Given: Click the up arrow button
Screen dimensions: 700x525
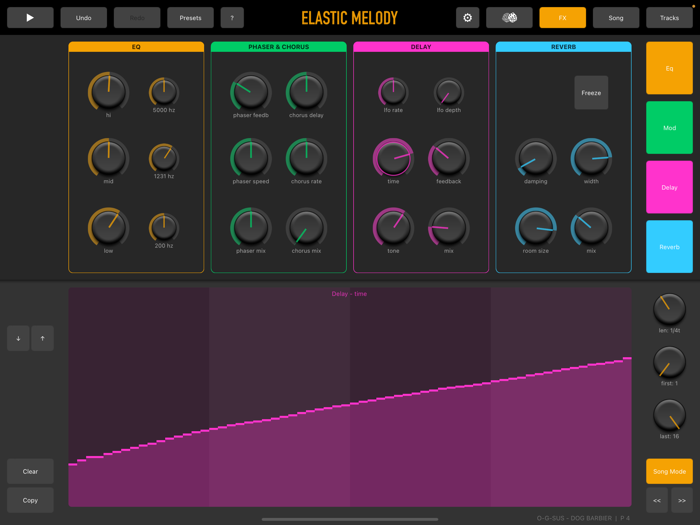Looking at the screenshot, I should (42, 338).
